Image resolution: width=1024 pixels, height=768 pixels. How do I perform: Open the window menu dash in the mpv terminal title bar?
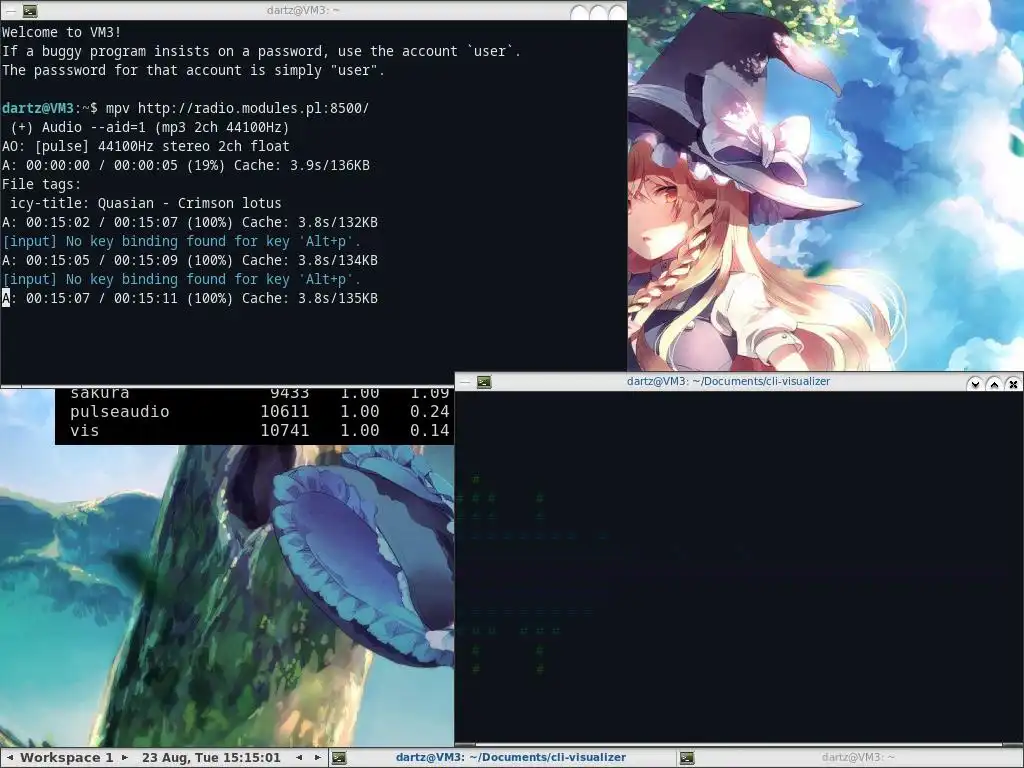click(10, 10)
